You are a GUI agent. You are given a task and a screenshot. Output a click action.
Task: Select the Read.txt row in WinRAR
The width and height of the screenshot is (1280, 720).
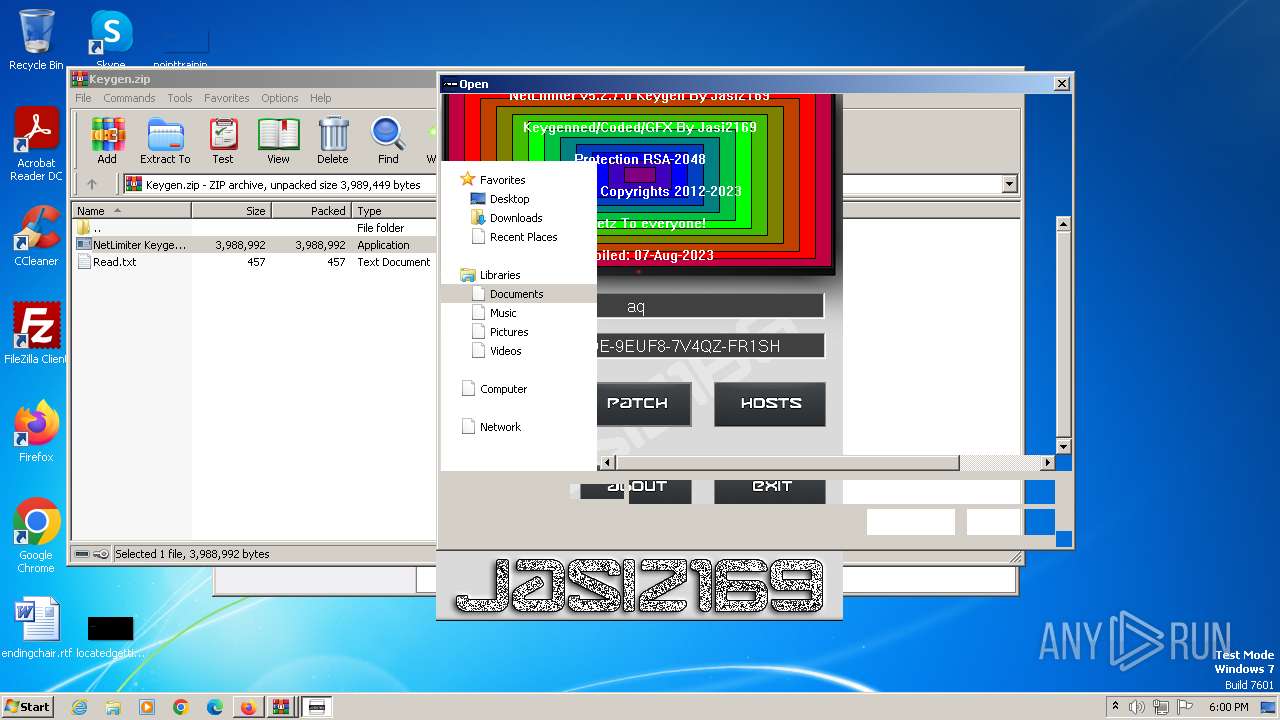254,262
